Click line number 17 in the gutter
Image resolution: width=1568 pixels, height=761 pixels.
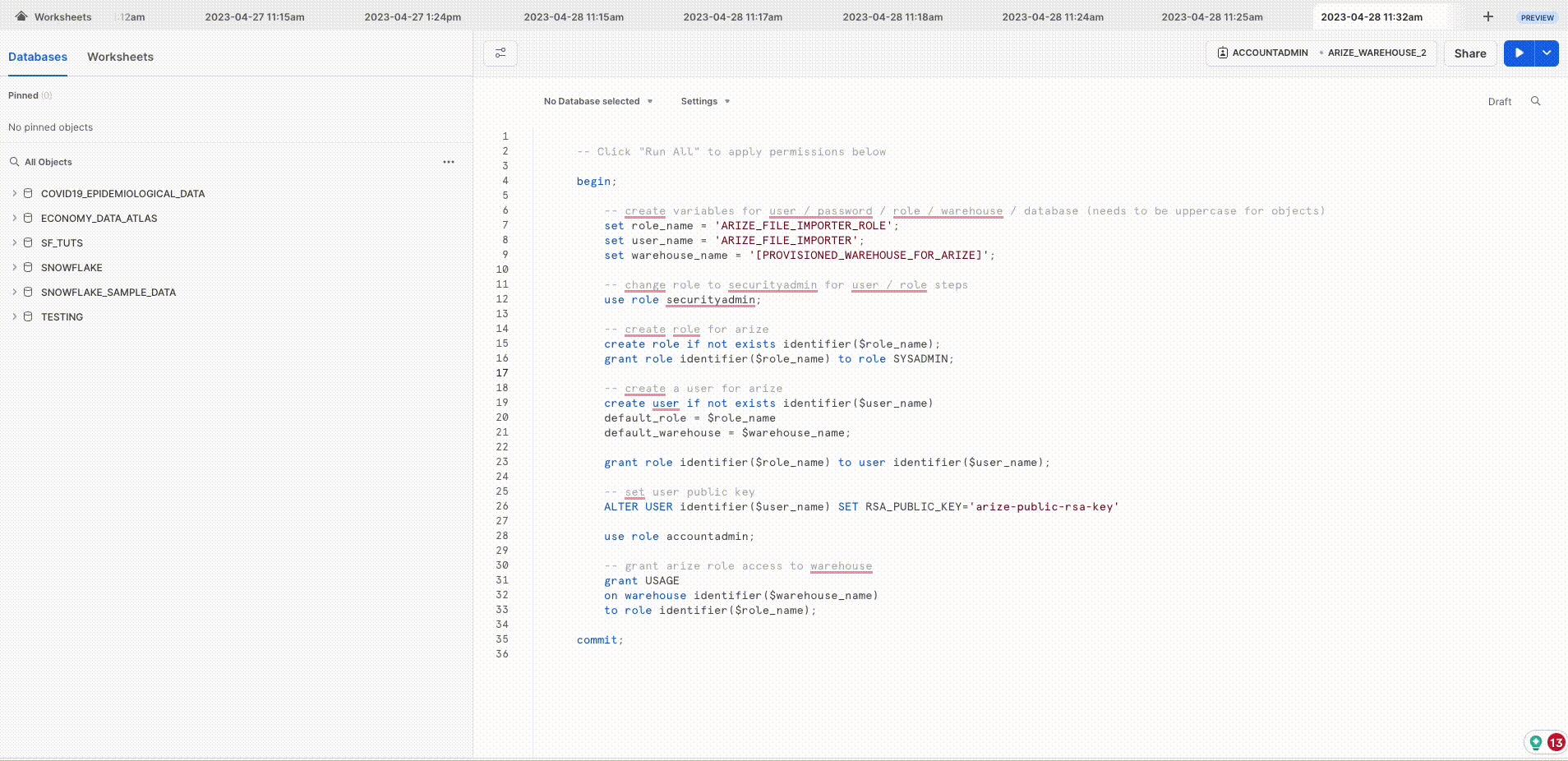coord(502,373)
